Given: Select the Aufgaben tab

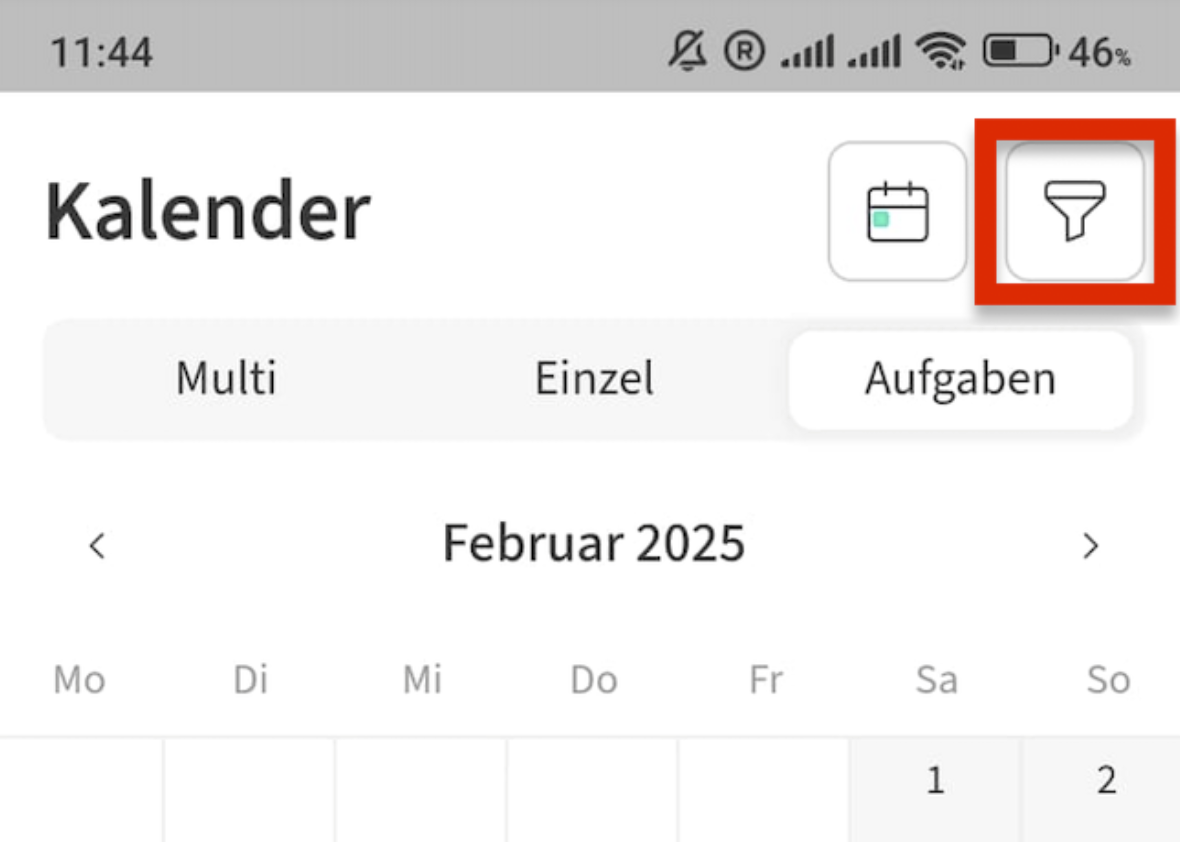Looking at the screenshot, I should coord(958,379).
